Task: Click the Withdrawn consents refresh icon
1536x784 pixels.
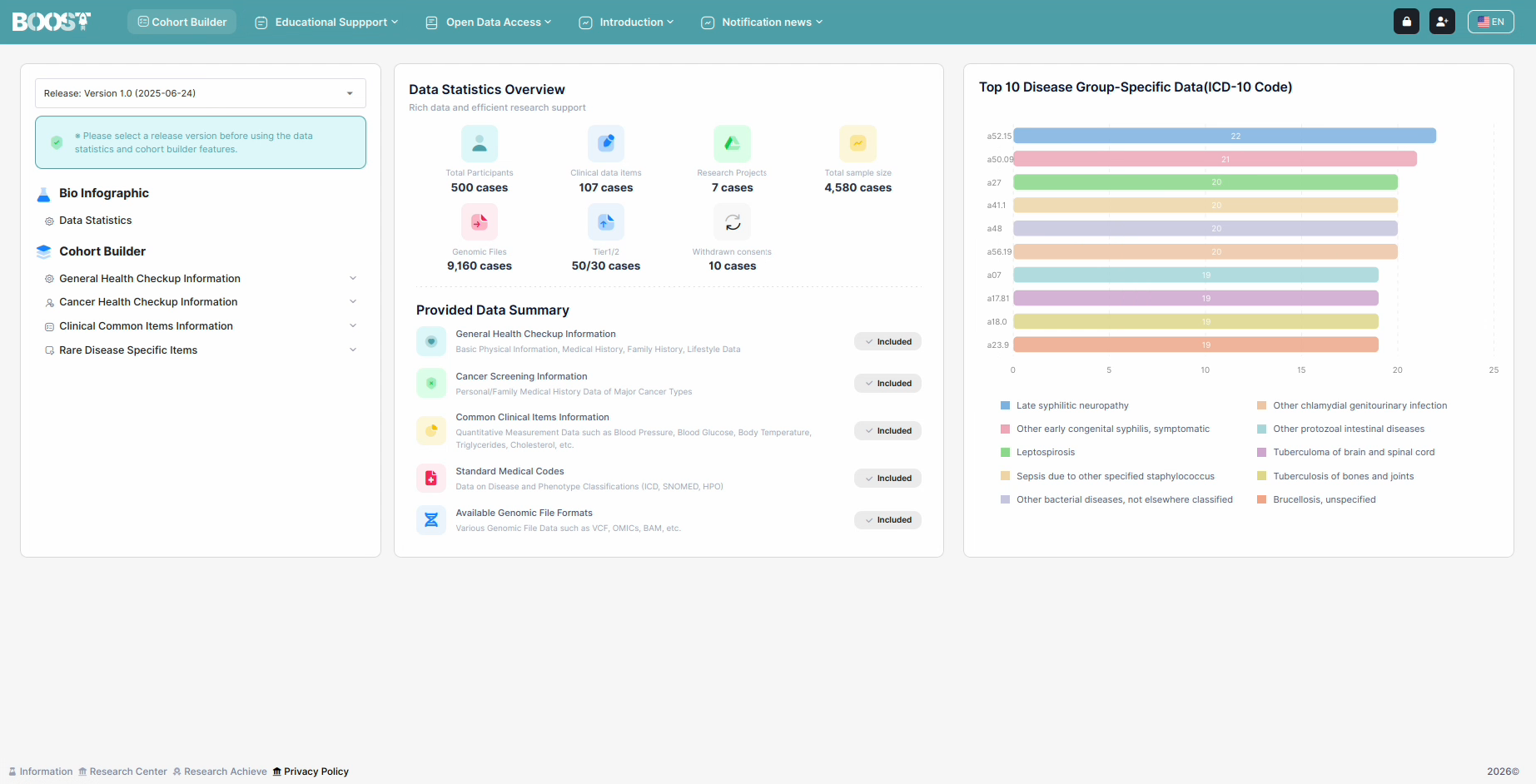Action: (x=733, y=222)
